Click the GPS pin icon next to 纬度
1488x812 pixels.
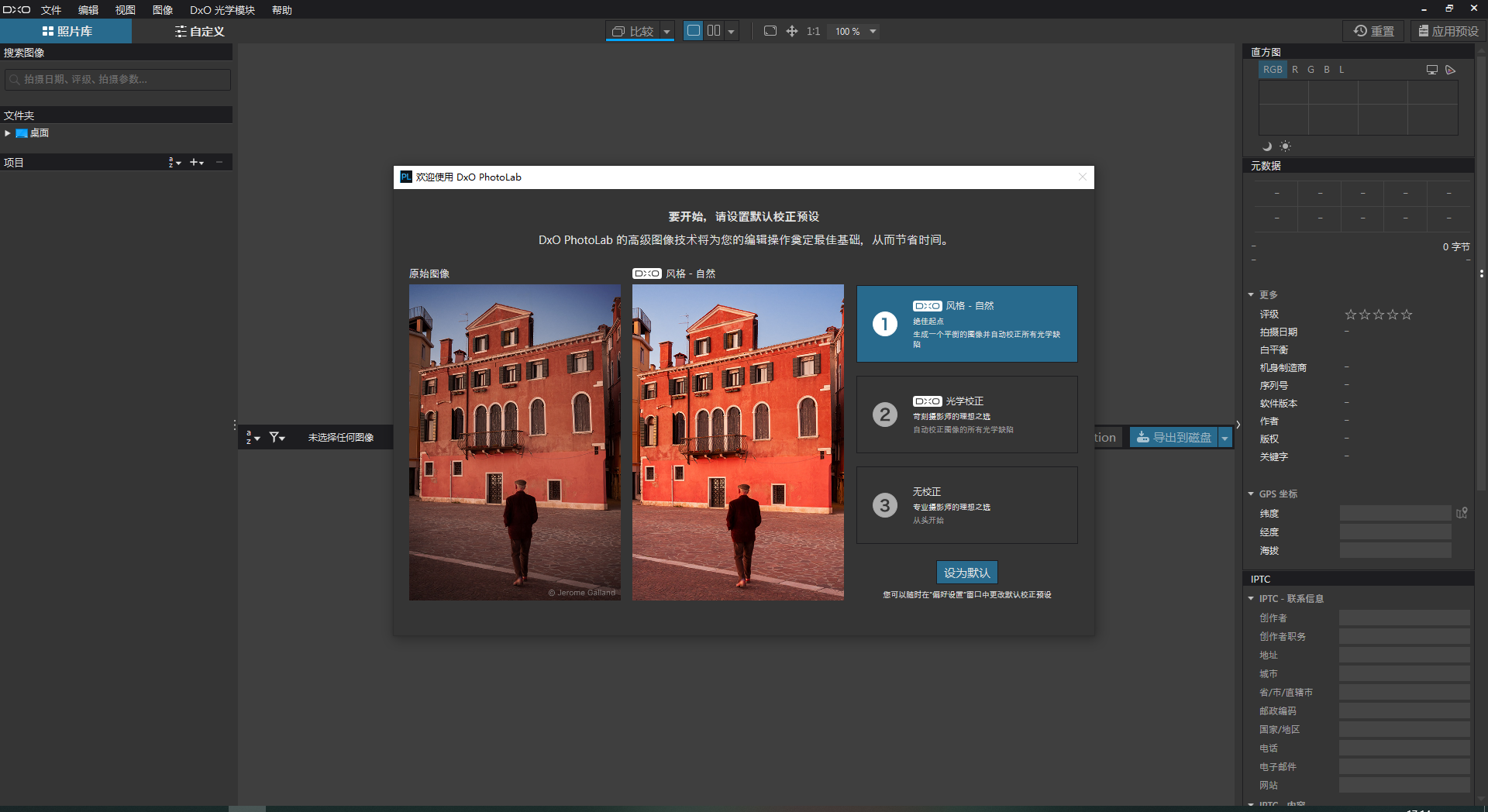(x=1463, y=512)
